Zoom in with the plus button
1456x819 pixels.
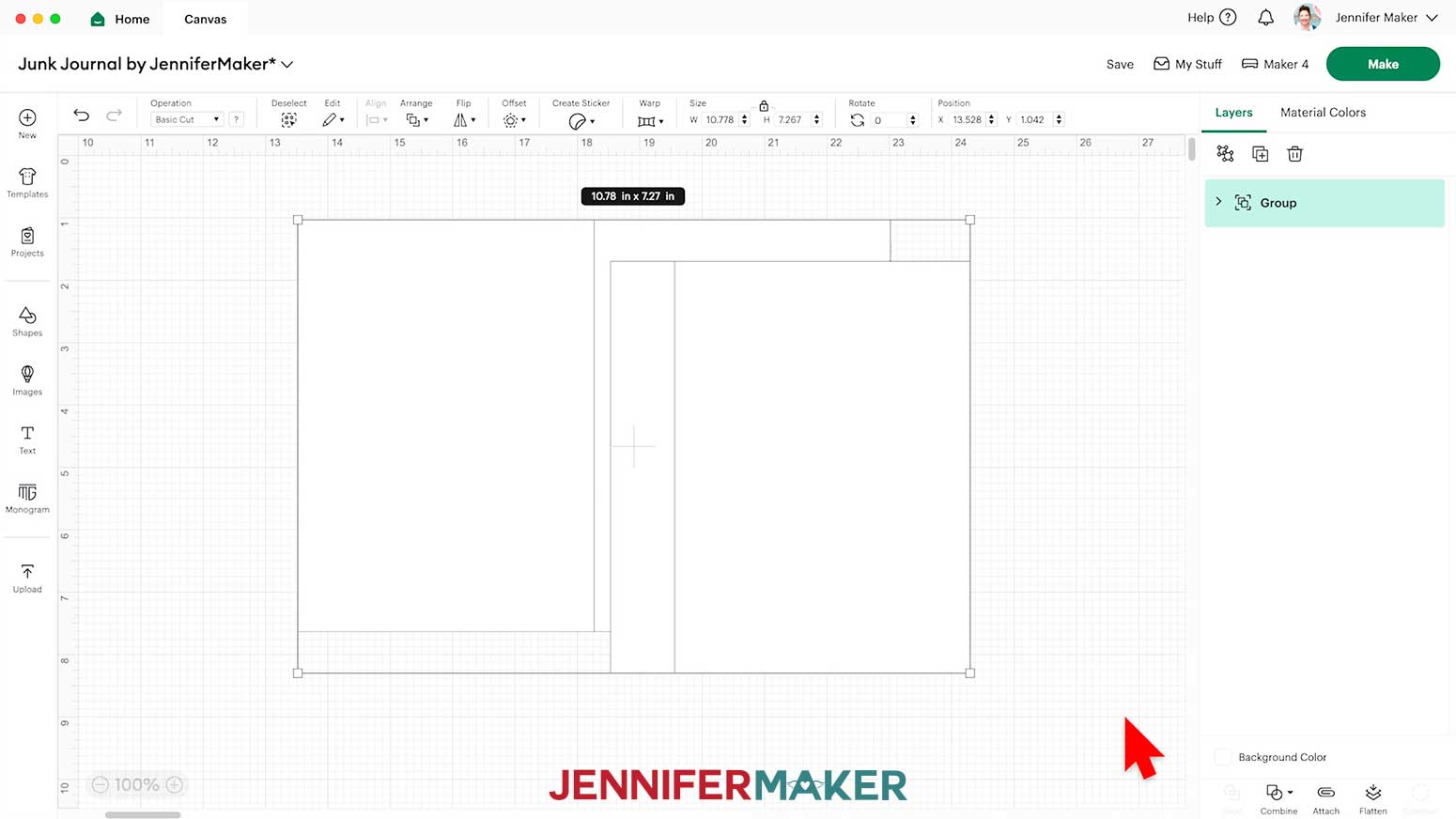[175, 784]
